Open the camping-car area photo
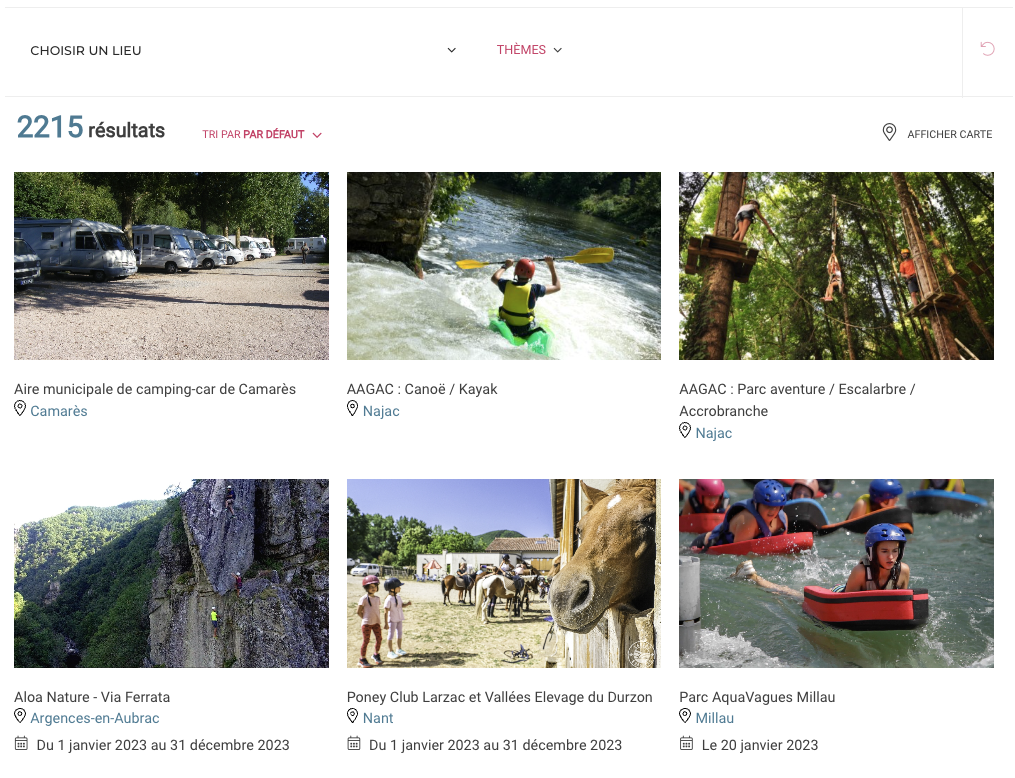Image resolution: width=1015 pixels, height=778 pixels. [x=171, y=266]
